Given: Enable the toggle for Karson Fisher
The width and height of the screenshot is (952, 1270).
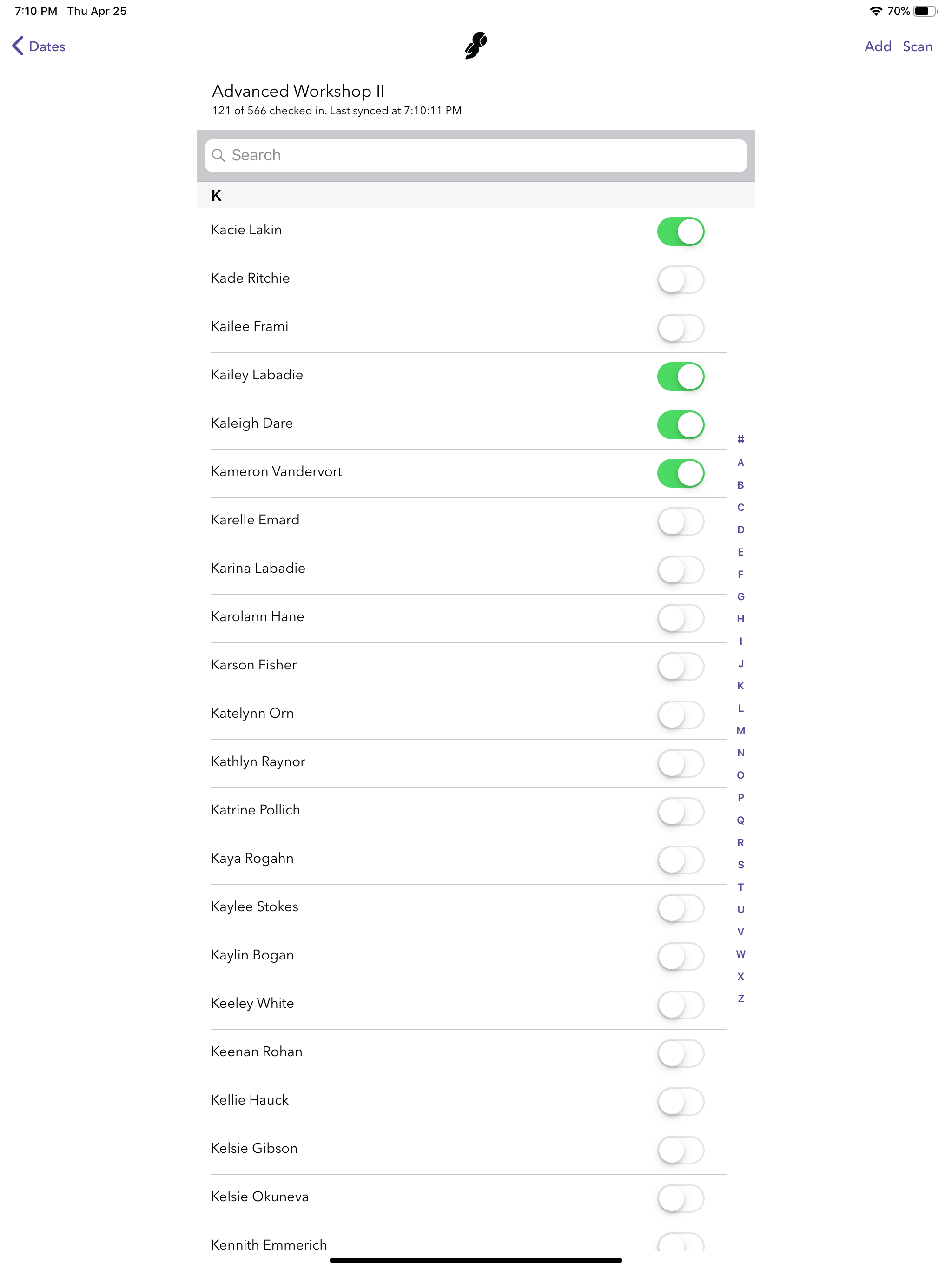Looking at the screenshot, I should [681, 667].
